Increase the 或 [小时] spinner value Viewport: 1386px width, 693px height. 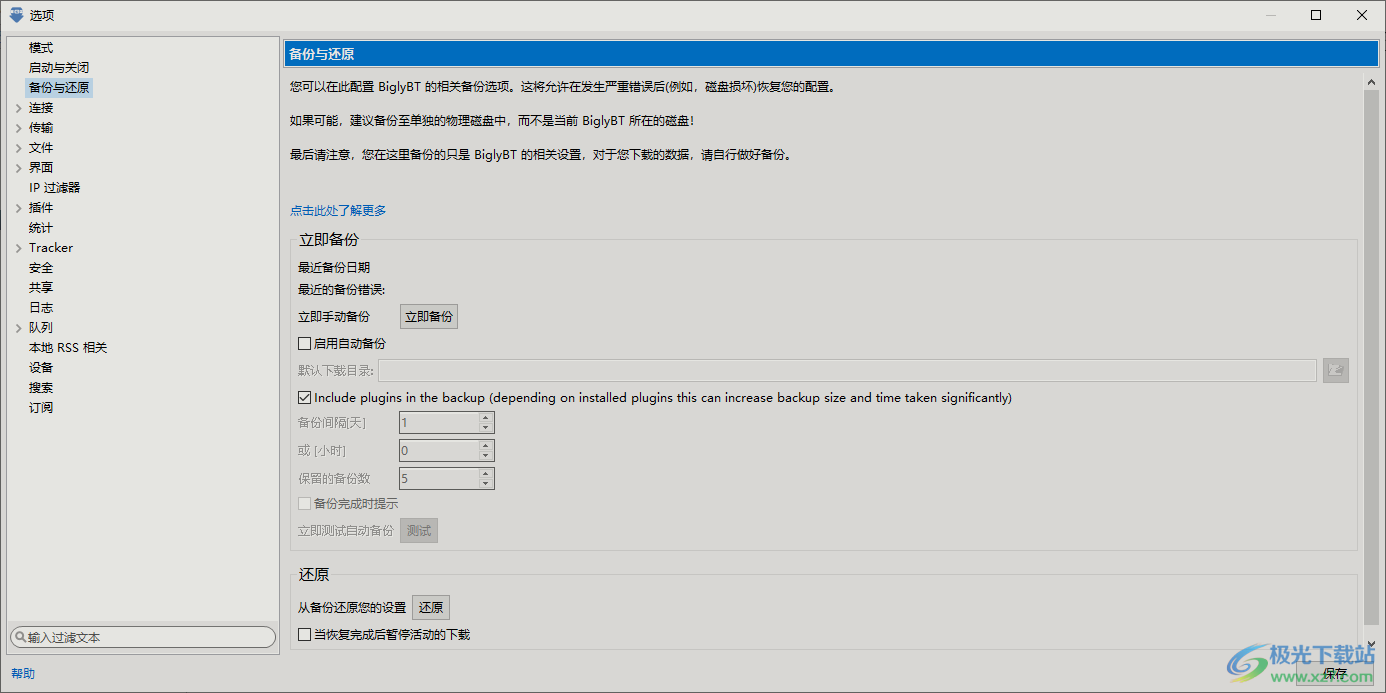(485, 446)
